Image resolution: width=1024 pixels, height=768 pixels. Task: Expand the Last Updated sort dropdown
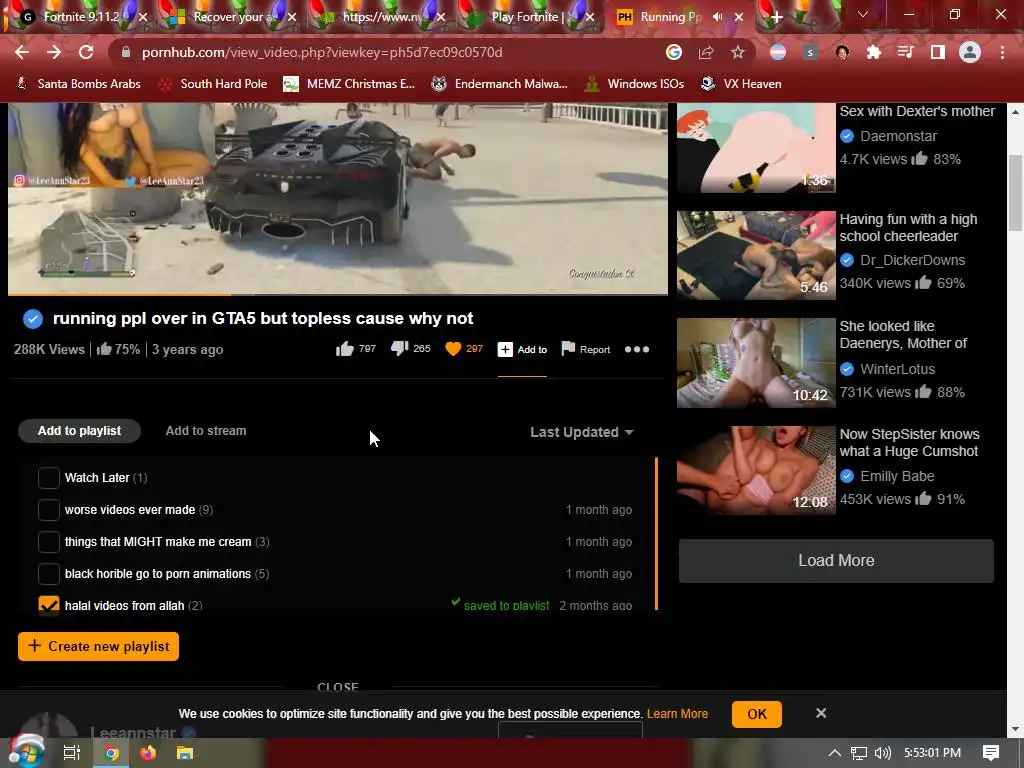(x=581, y=432)
